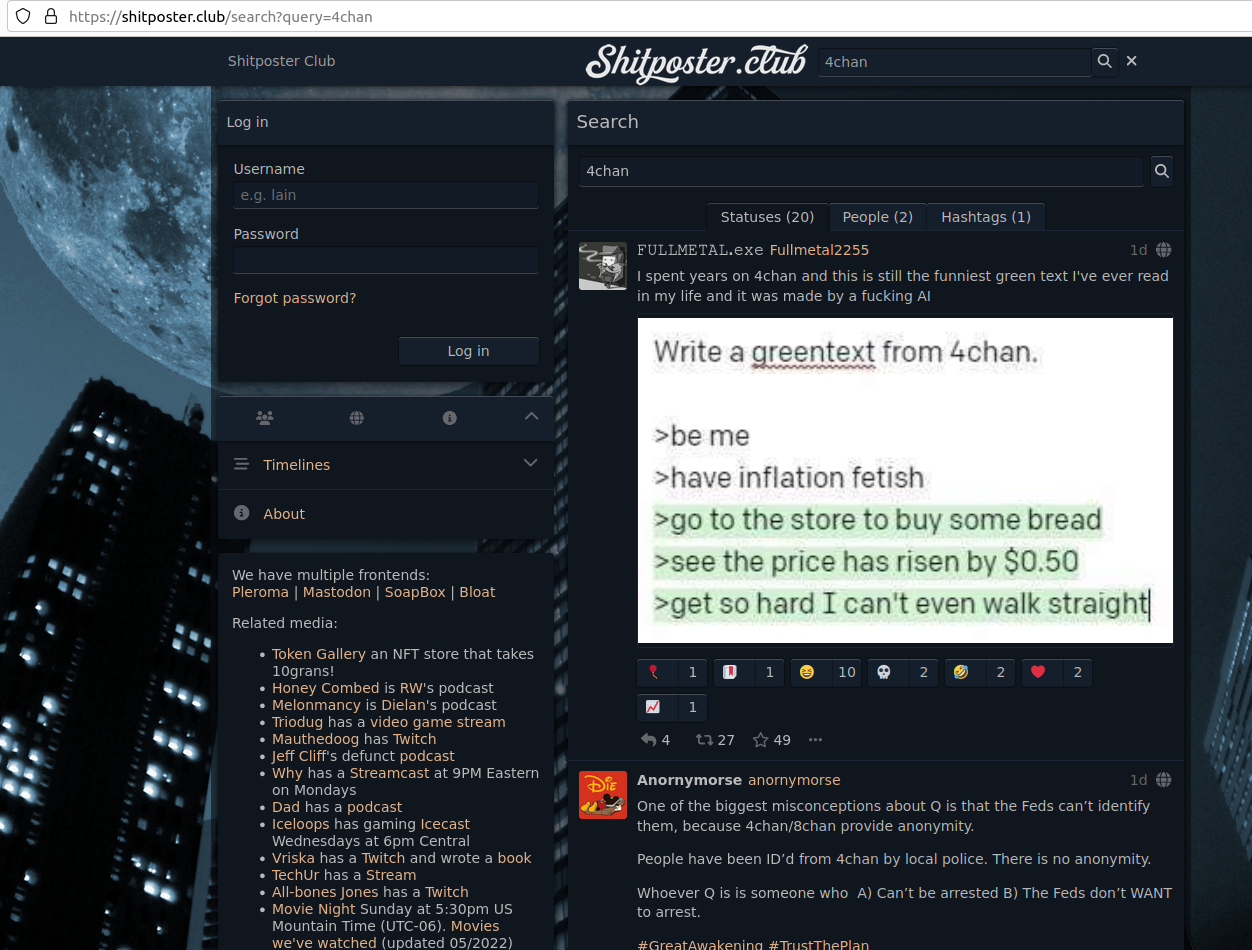The width and height of the screenshot is (1252, 950).
Task: Open the globe federated timeline icon
Action: 357,417
